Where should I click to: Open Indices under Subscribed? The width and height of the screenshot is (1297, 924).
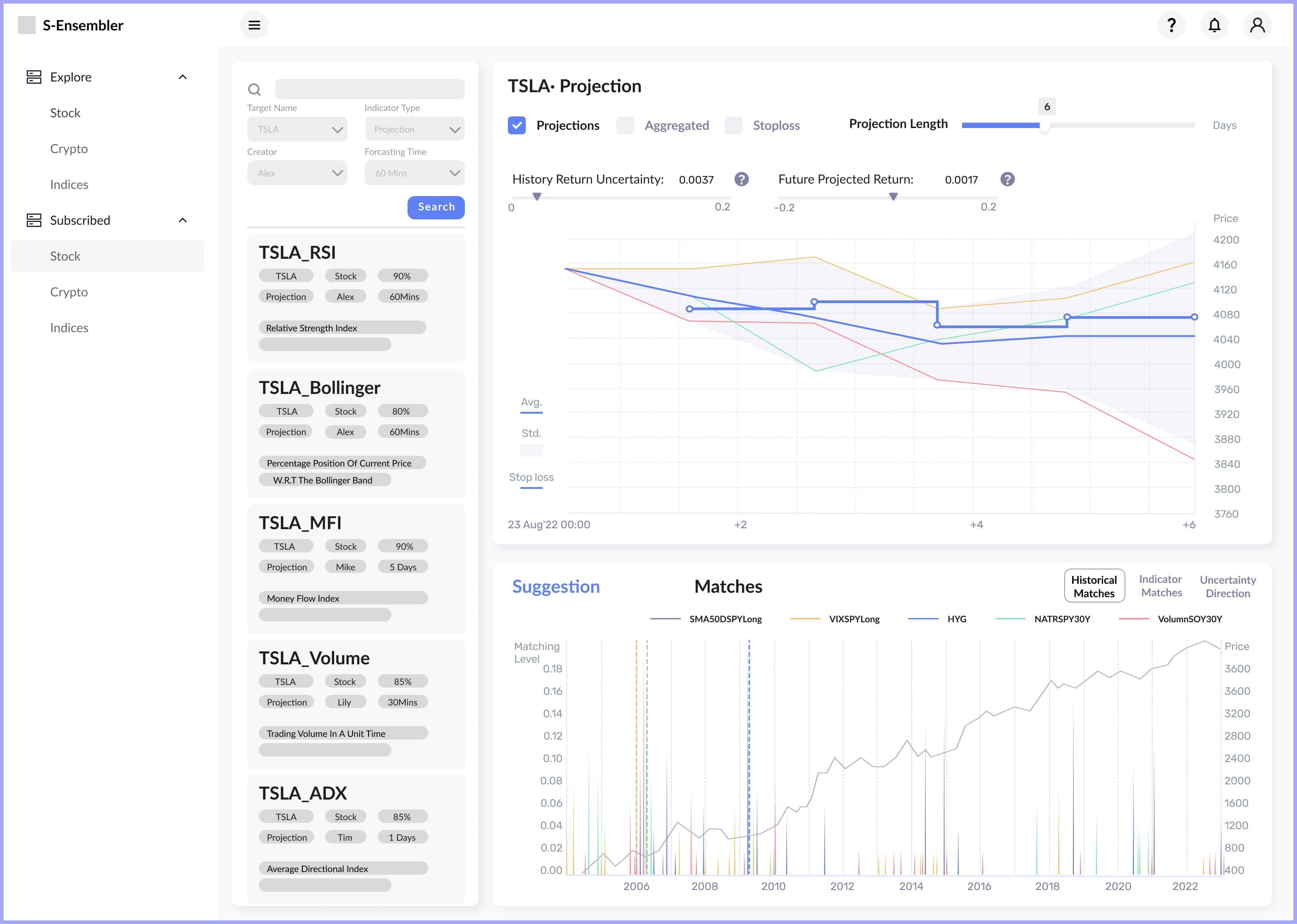(x=69, y=328)
